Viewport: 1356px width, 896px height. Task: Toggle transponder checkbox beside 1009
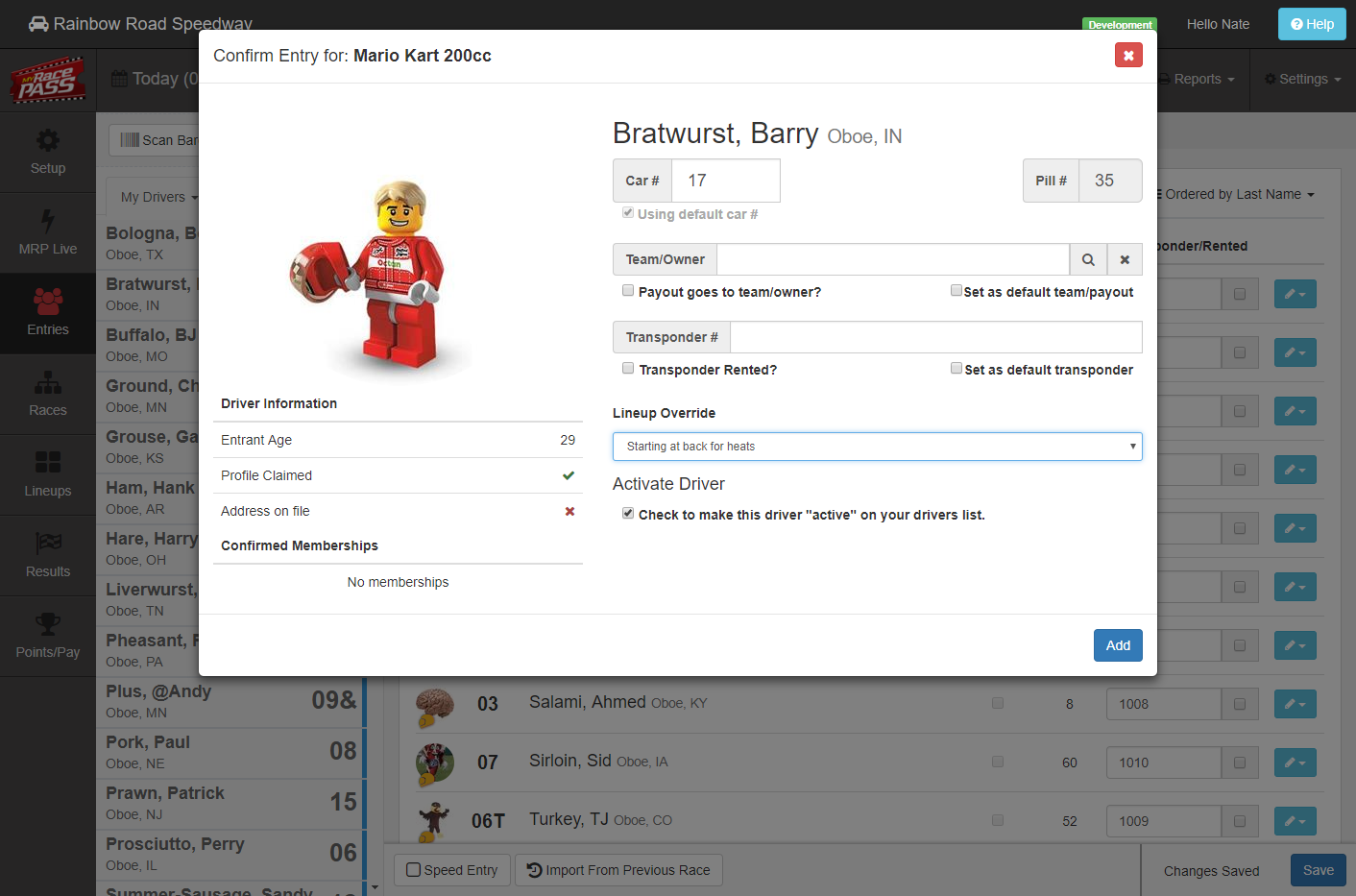1240,821
